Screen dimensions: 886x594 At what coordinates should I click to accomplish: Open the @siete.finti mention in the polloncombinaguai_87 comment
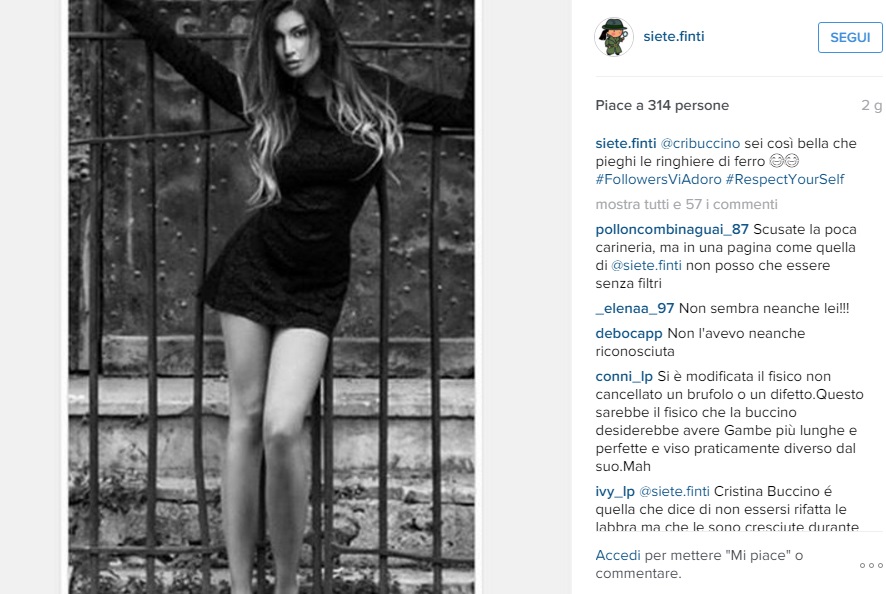646,265
